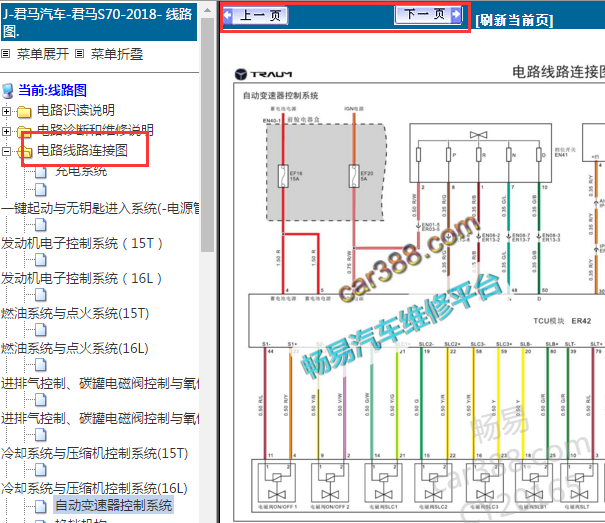Go to next page with 下一页 button
This screenshot has height=523, width=605.
429,15
